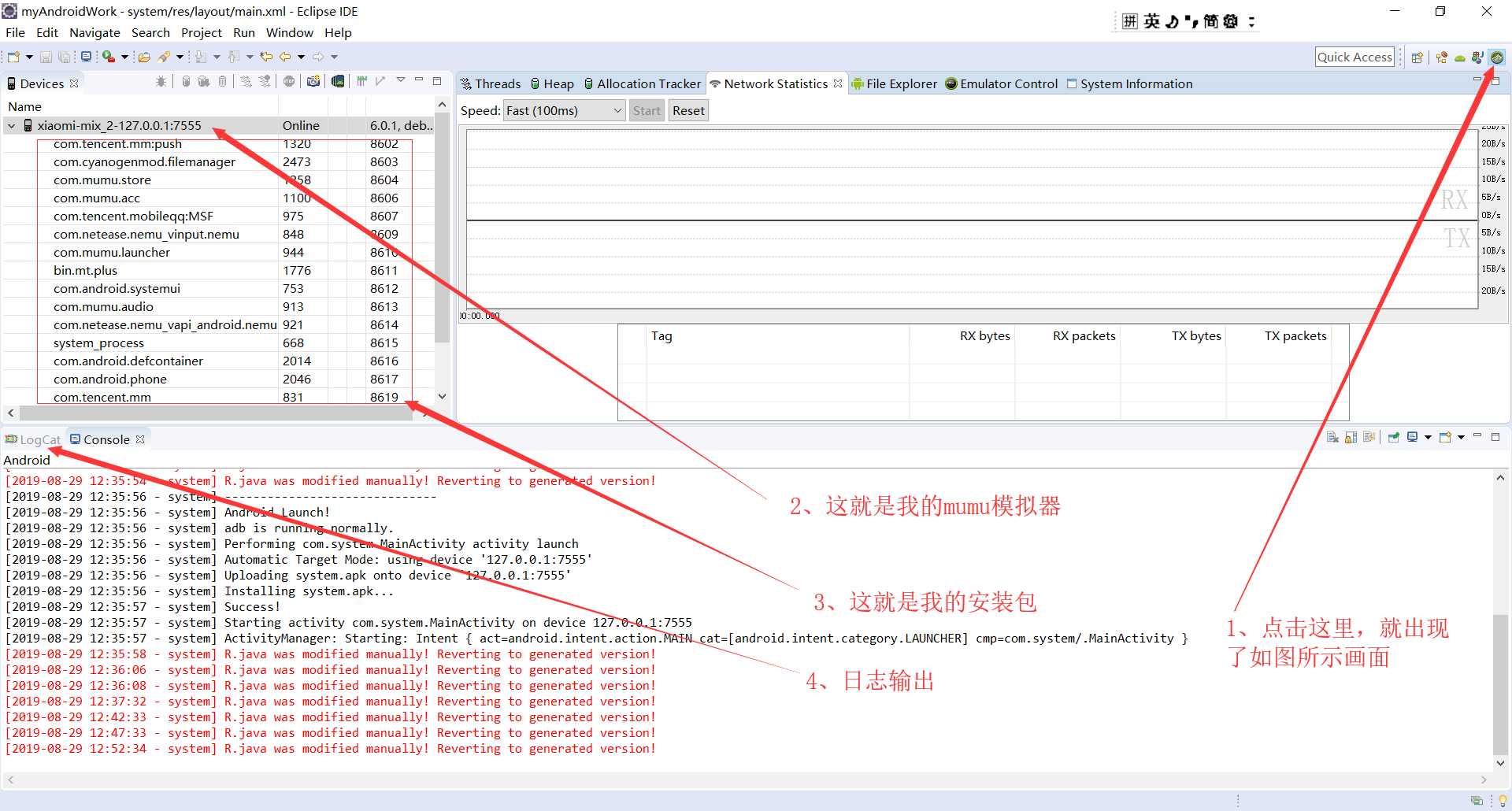Select the com.tencent.mm:push process

117,144
